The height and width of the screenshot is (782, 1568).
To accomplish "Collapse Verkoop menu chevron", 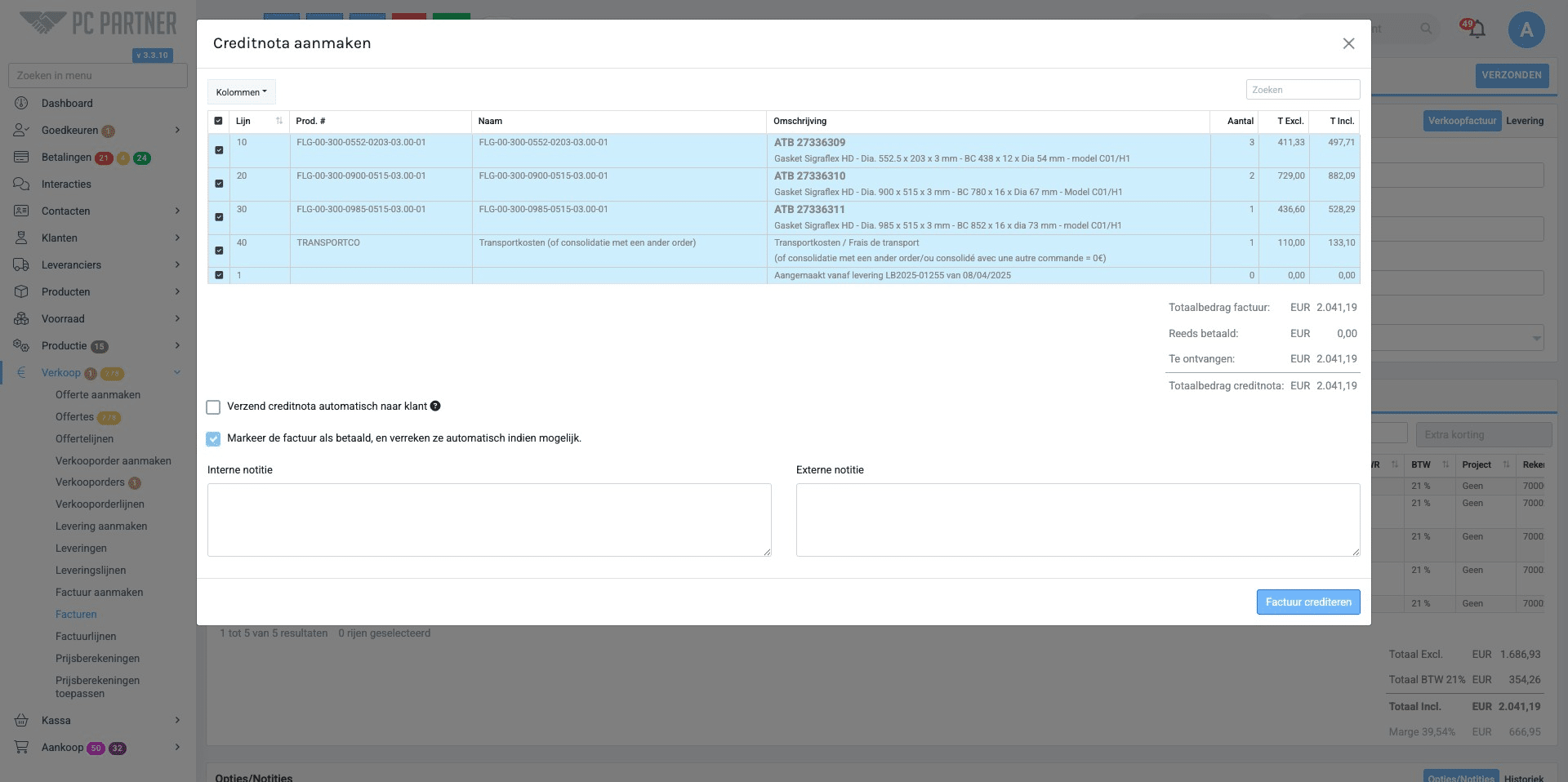I will point(177,372).
